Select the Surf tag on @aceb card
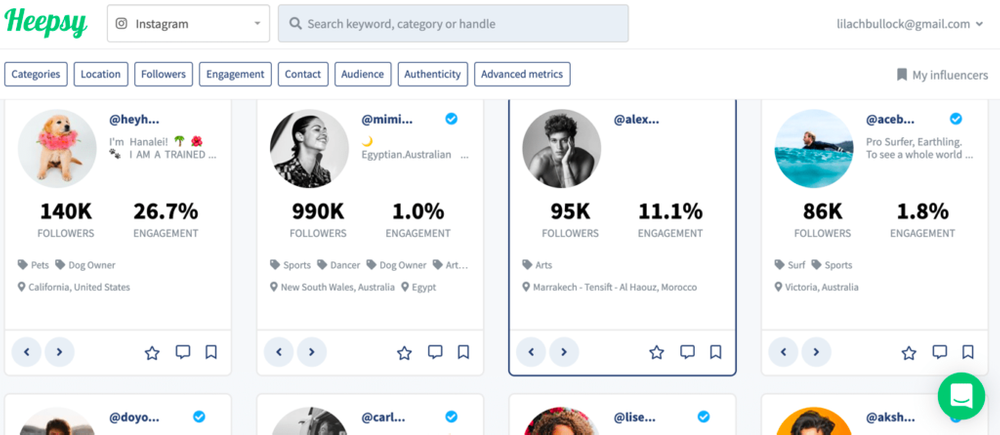1000x435 pixels. click(790, 265)
